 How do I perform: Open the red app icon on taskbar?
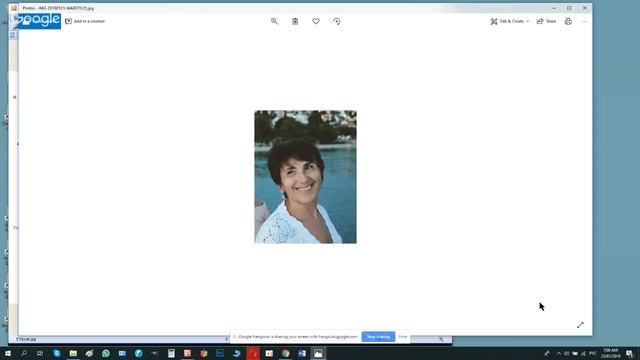[253, 353]
